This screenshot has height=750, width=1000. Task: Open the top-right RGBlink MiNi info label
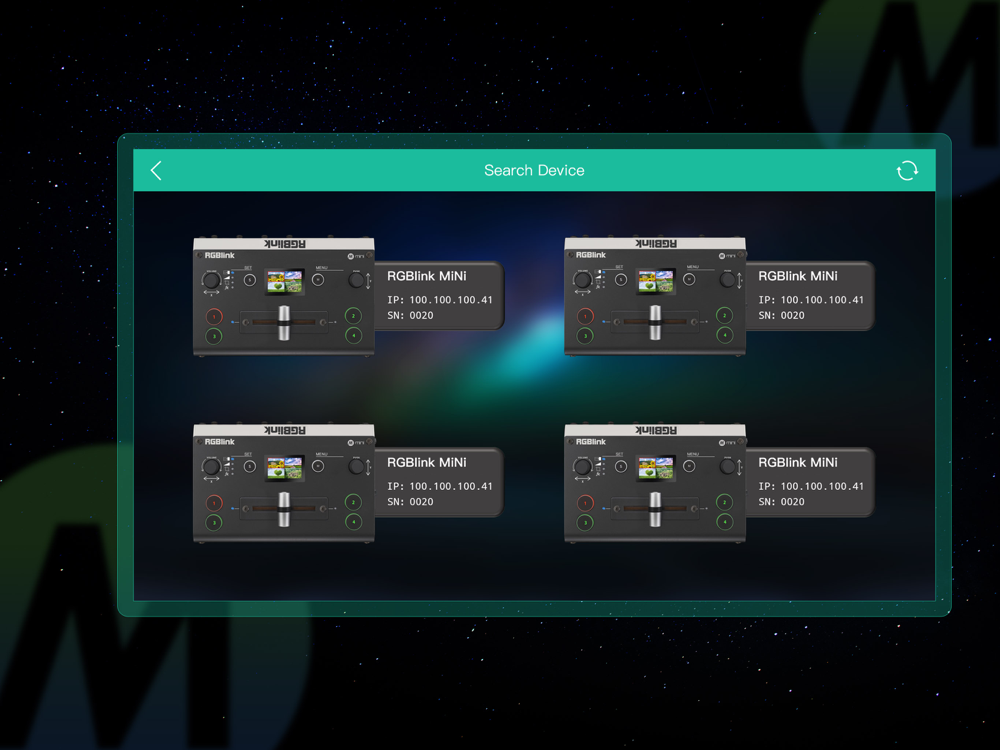tap(810, 295)
